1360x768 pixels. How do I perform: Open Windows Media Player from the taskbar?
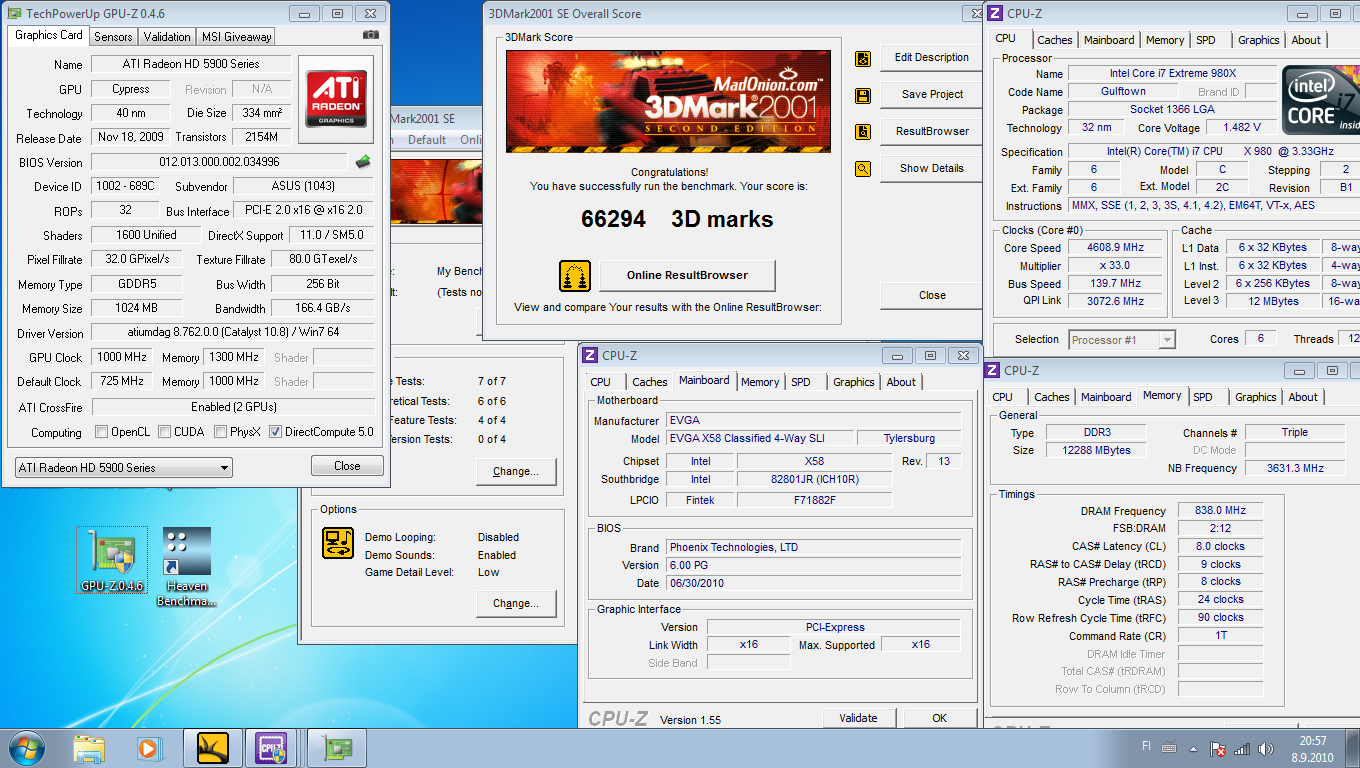coord(148,748)
